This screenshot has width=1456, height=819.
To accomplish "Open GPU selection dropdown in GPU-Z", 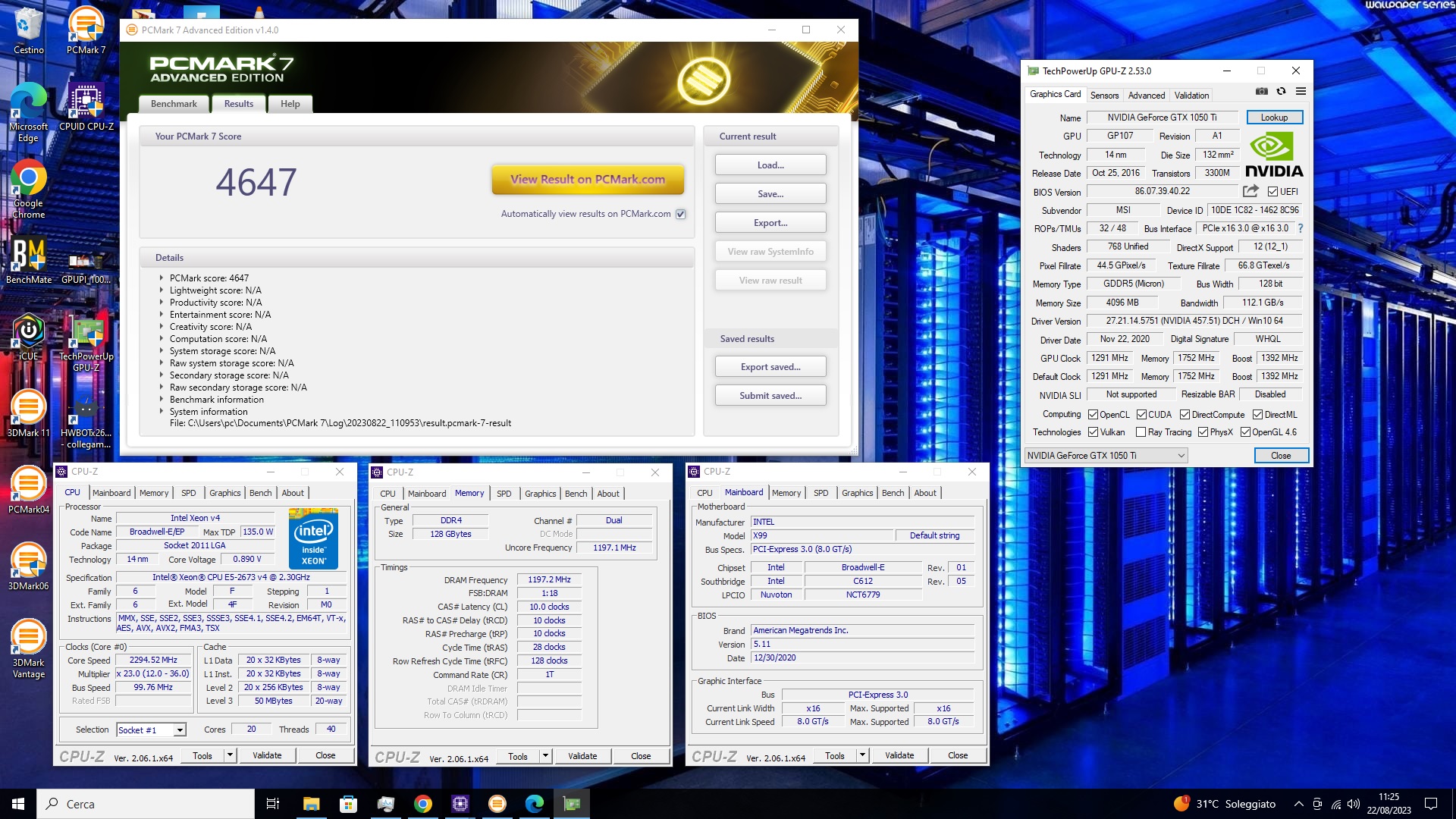I will pyautogui.click(x=1106, y=456).
